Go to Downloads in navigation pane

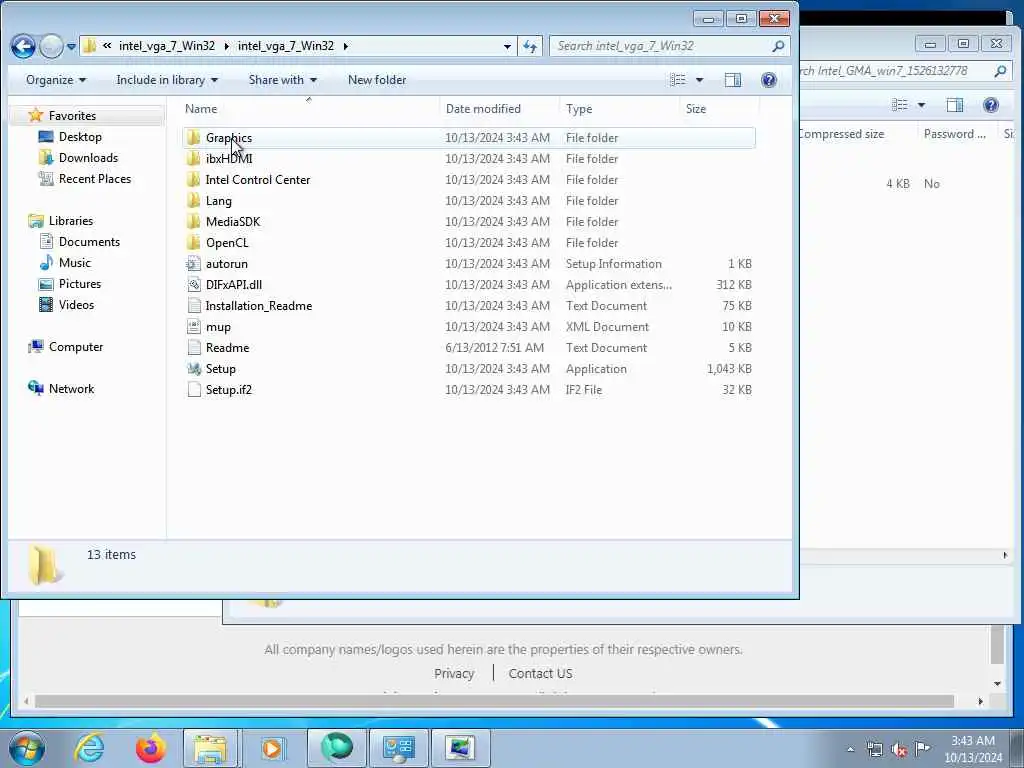click(88, 157)
